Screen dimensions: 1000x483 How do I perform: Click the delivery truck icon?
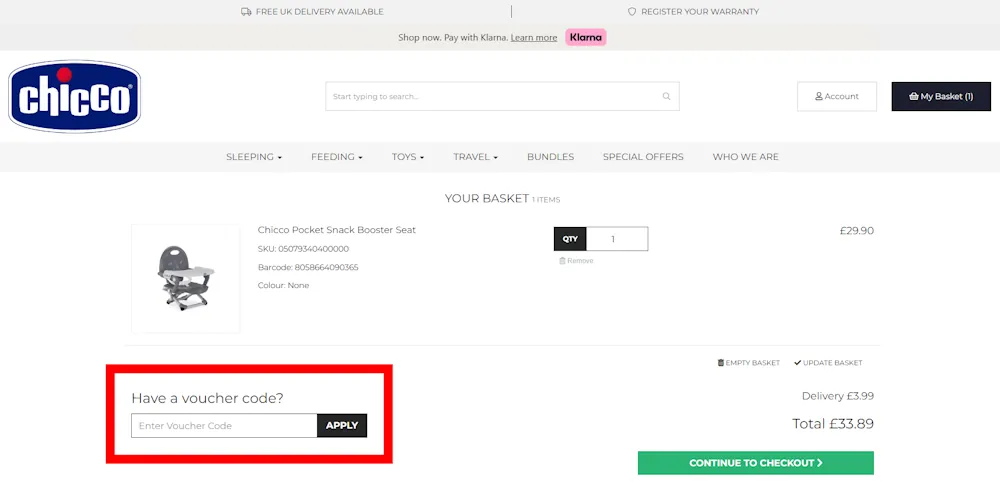point(246,11)
